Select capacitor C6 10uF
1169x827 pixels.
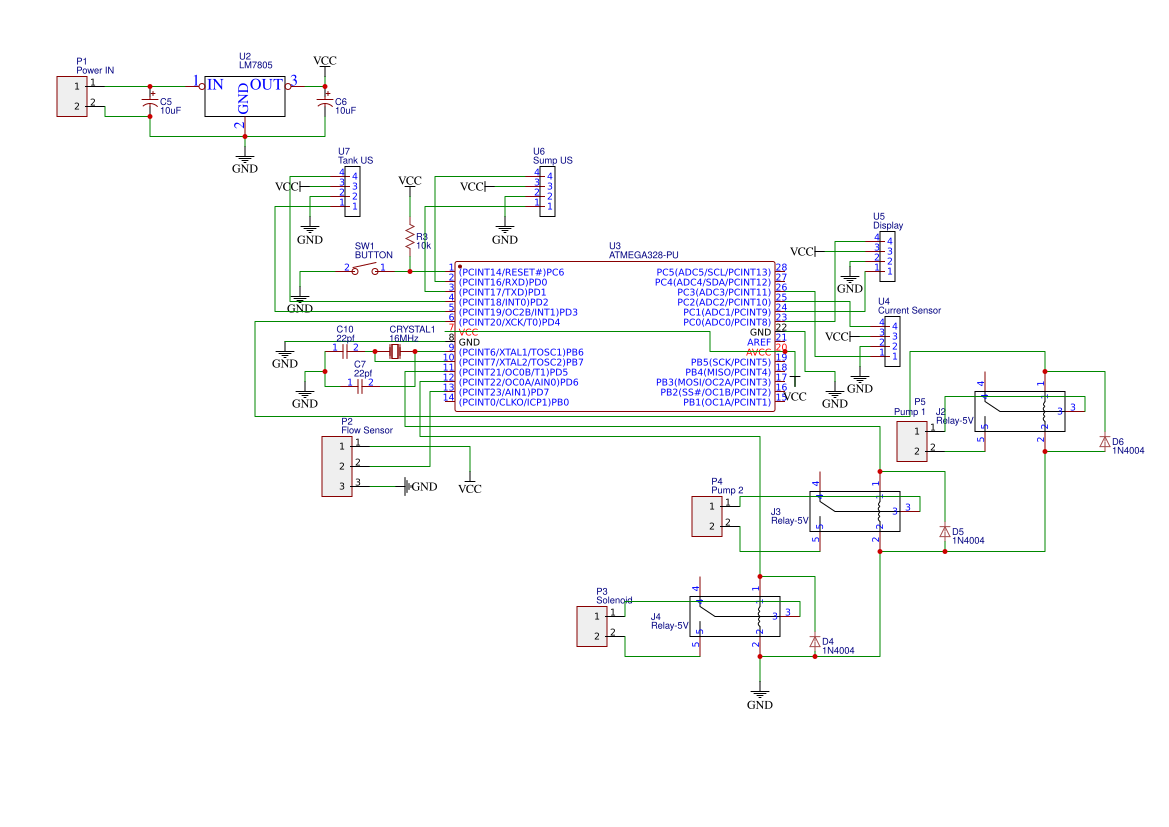pos(324,103)
